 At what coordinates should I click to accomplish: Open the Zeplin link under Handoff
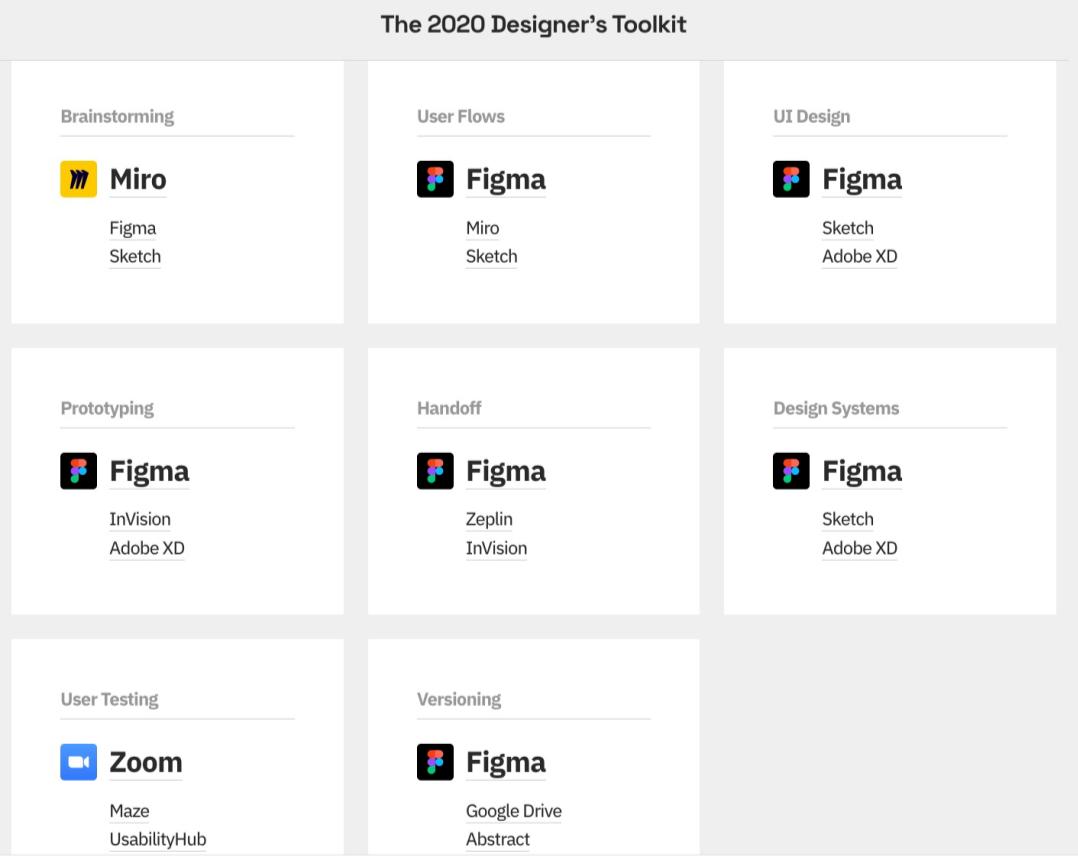pos(489,519)
